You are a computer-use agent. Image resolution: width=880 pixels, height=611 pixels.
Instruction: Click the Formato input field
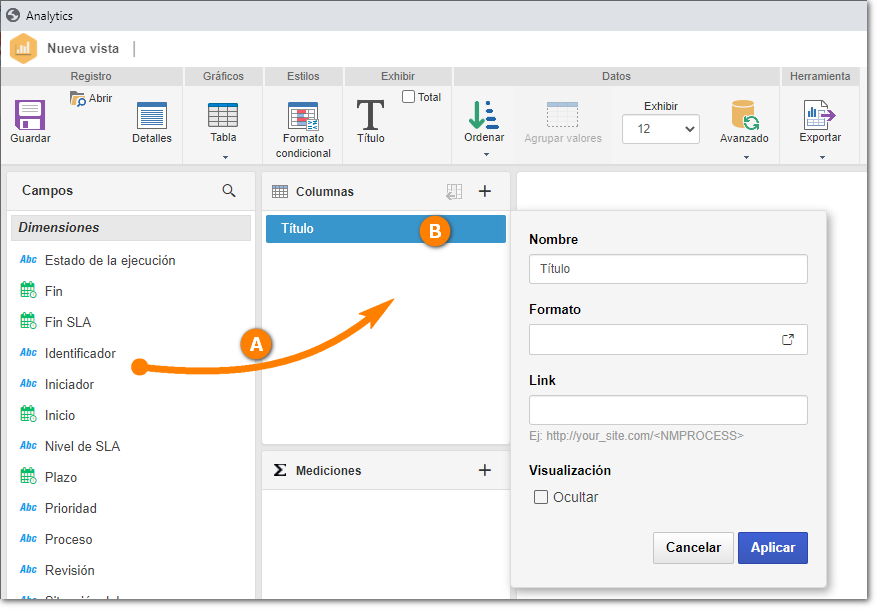[668, 339]
